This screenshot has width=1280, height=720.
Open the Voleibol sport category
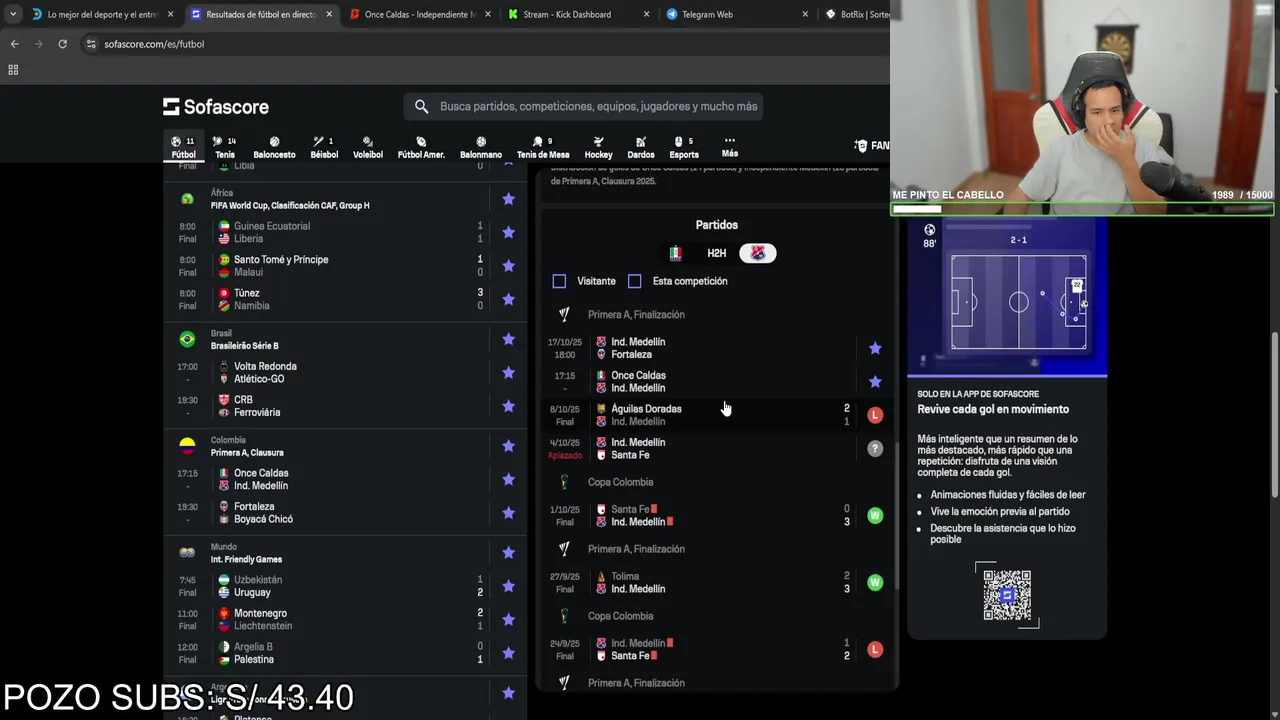click(x=368, y=147)
